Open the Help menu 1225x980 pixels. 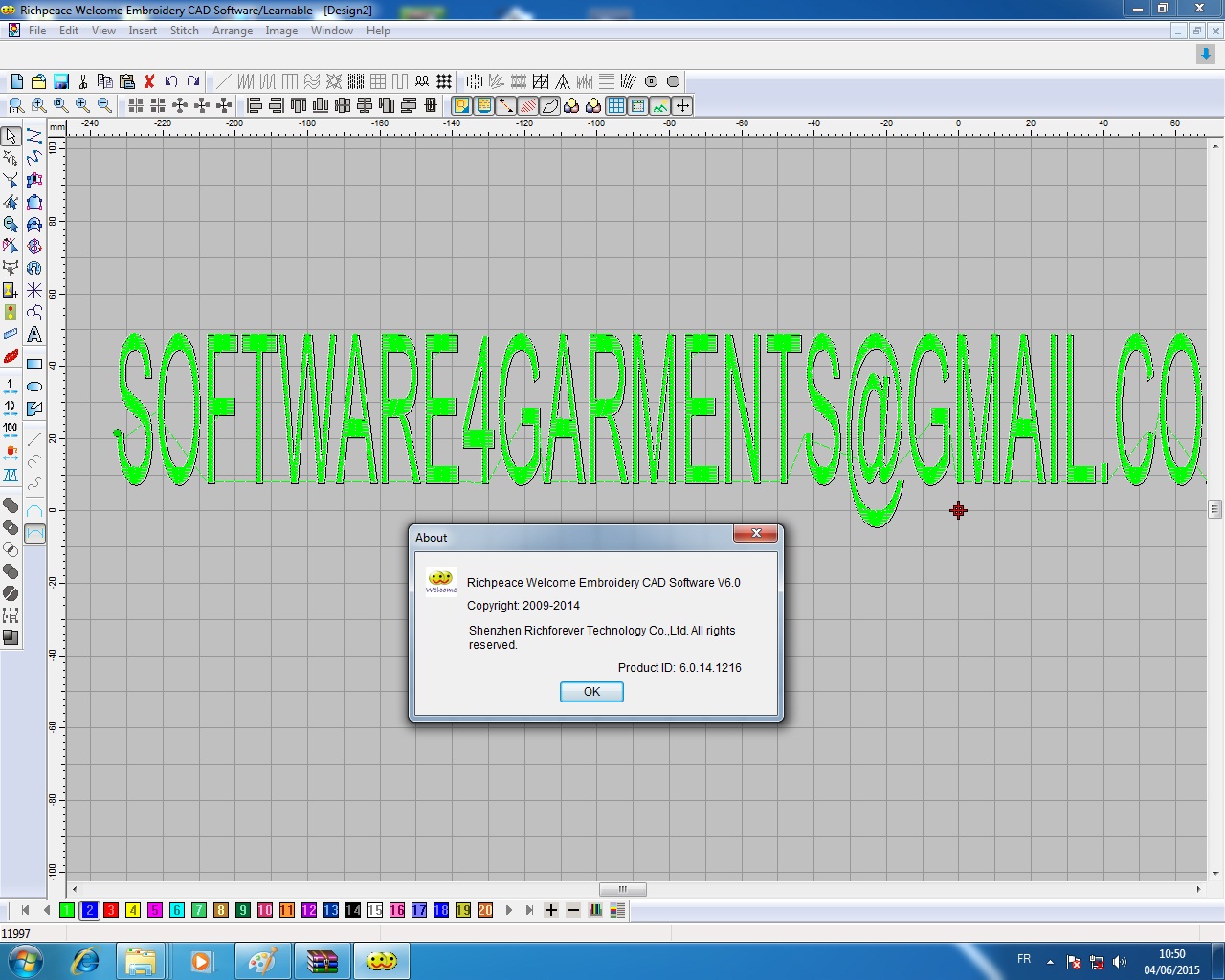click(x=378, y=31)
